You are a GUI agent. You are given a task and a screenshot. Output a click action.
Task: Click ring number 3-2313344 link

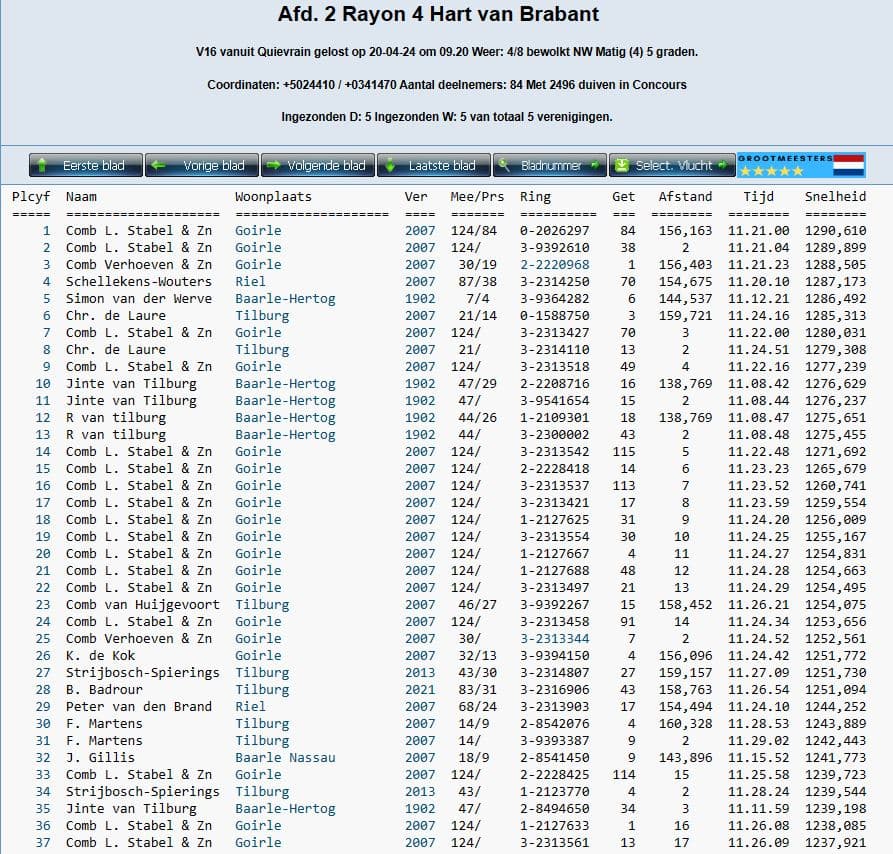tap(555, 639)
